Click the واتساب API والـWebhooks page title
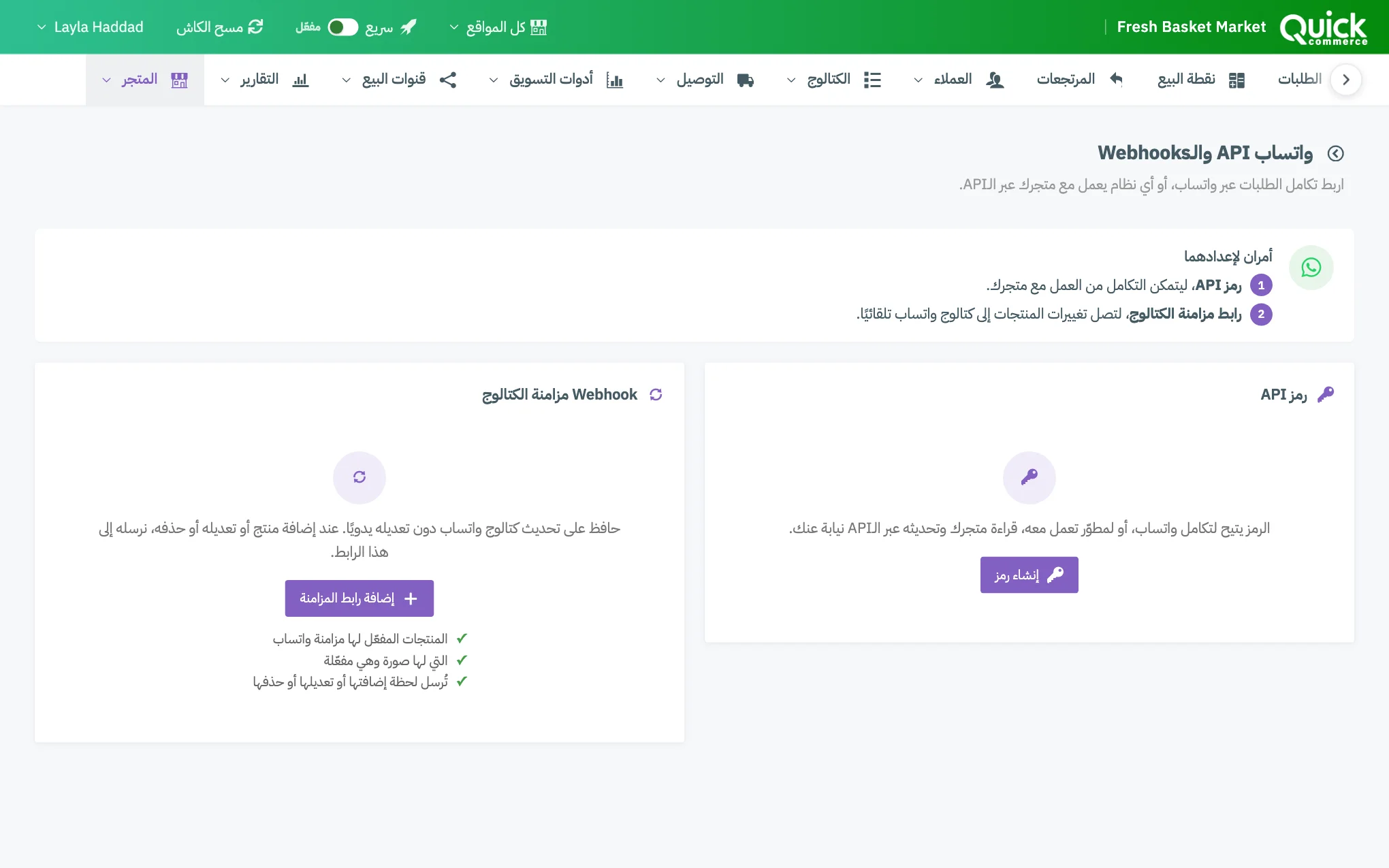 1204,153
